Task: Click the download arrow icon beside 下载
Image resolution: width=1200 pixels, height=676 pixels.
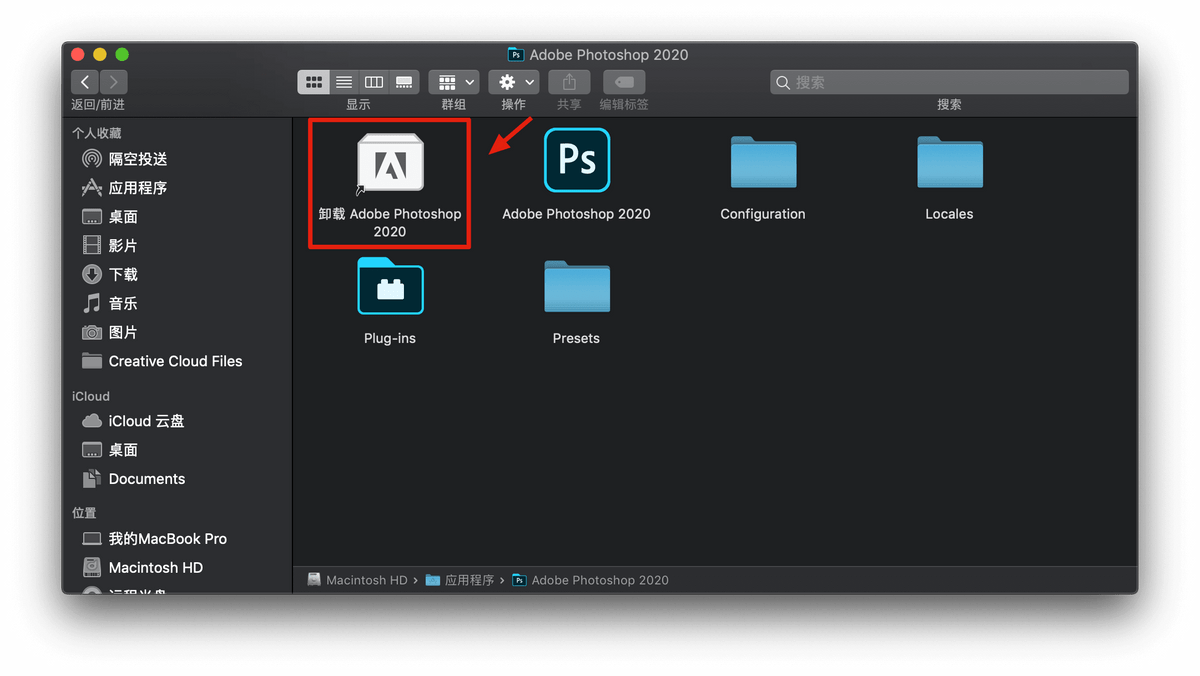Action: click(92, 275)
